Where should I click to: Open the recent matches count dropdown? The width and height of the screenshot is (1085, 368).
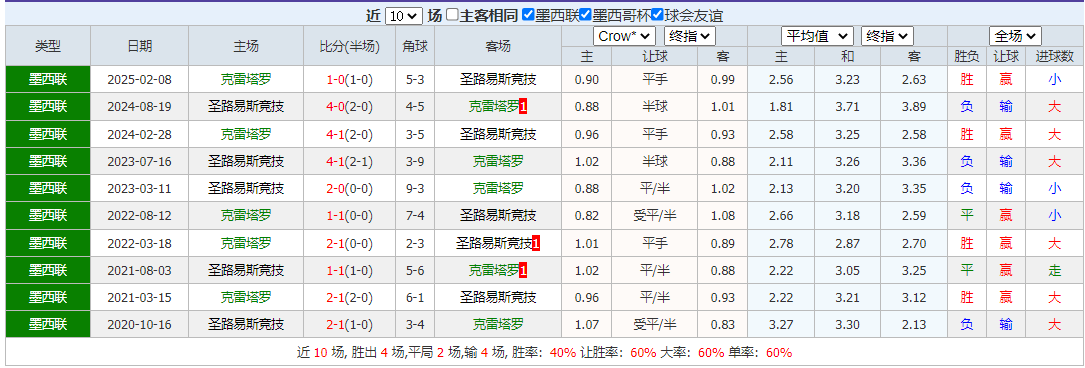pyautogui.click(x=403, y=16)
